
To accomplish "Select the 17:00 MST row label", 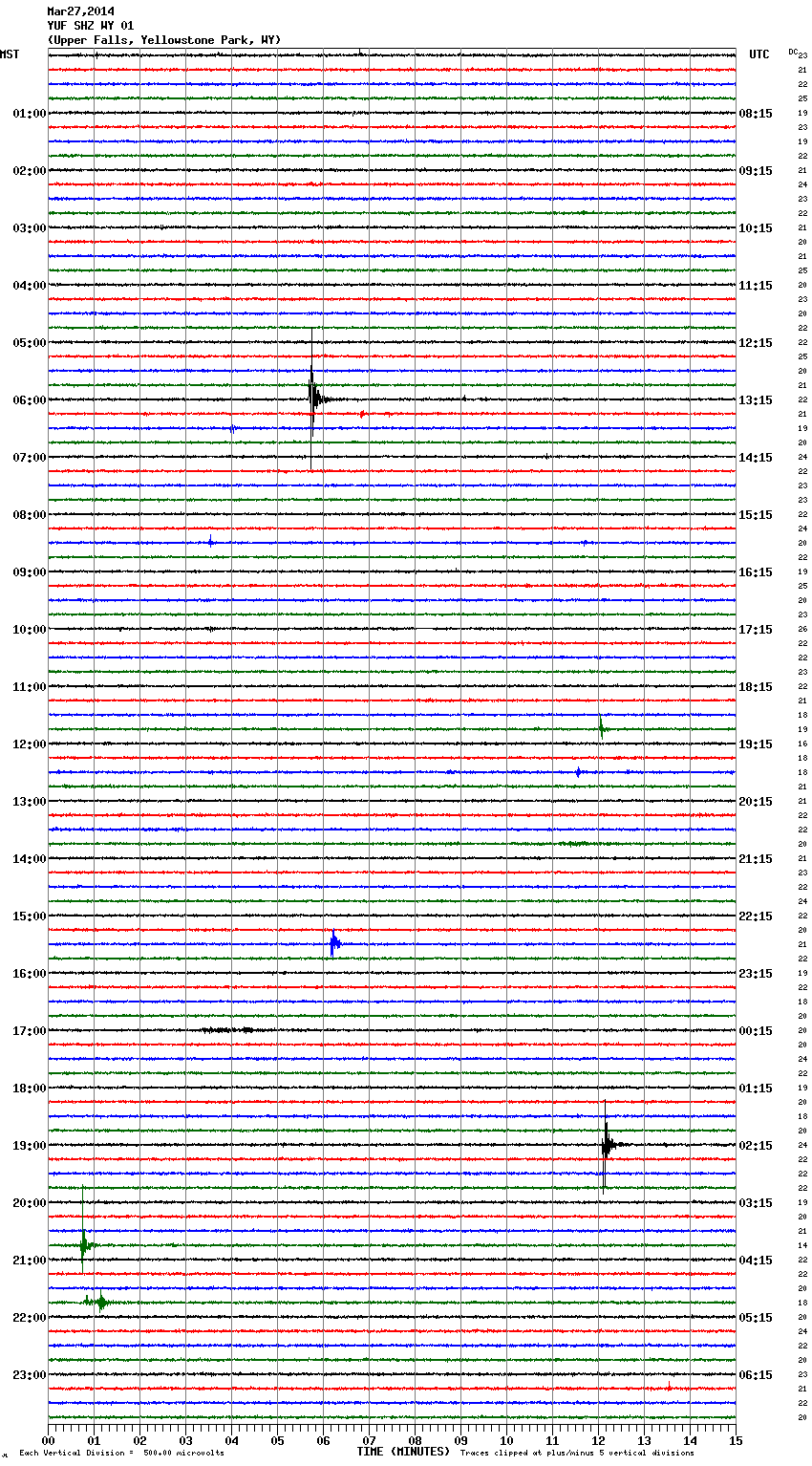I will (x=30, y=1031).
